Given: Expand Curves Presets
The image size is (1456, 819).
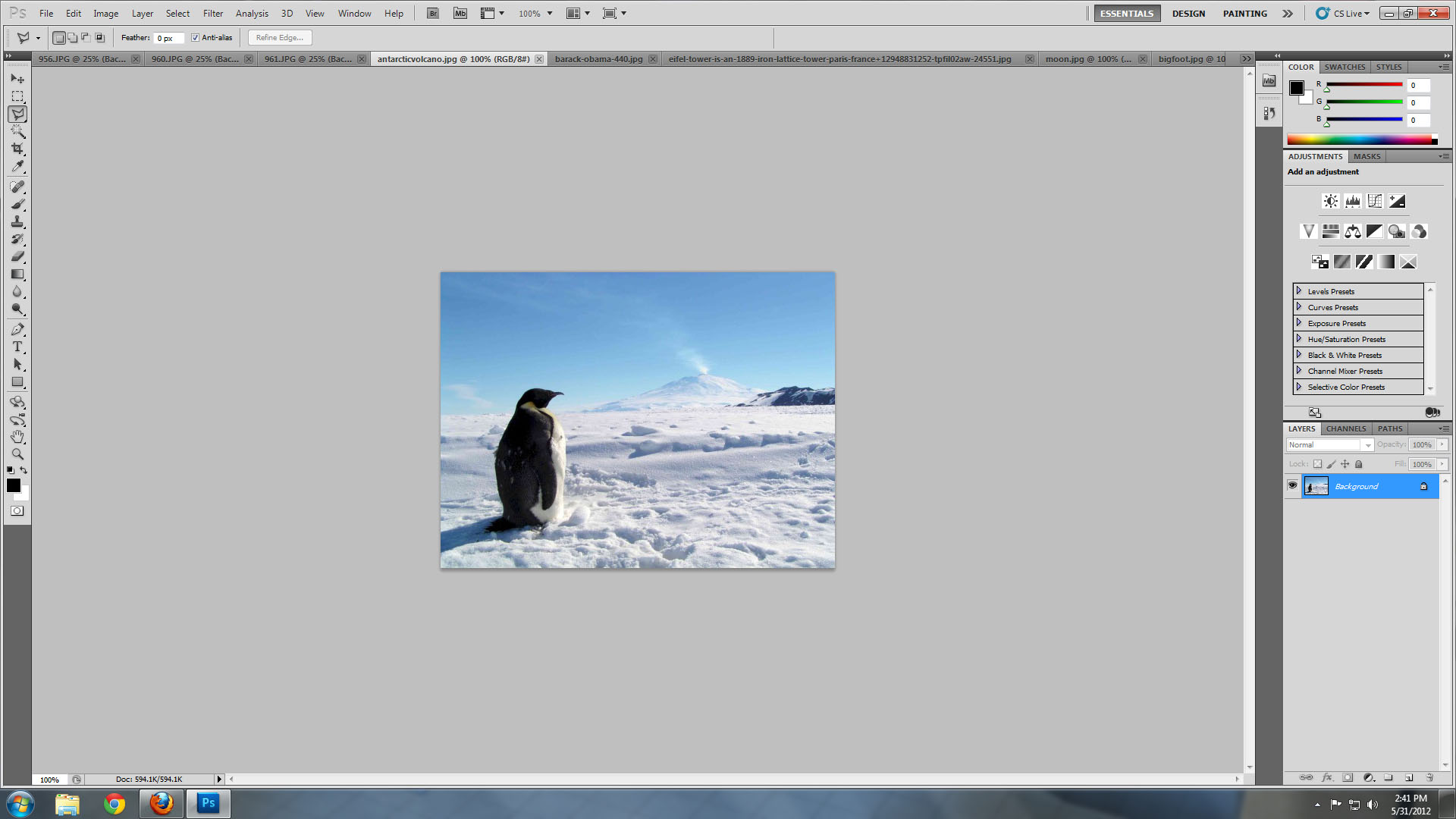Looking at the screenshot, I should click(x=1299, y=307).
